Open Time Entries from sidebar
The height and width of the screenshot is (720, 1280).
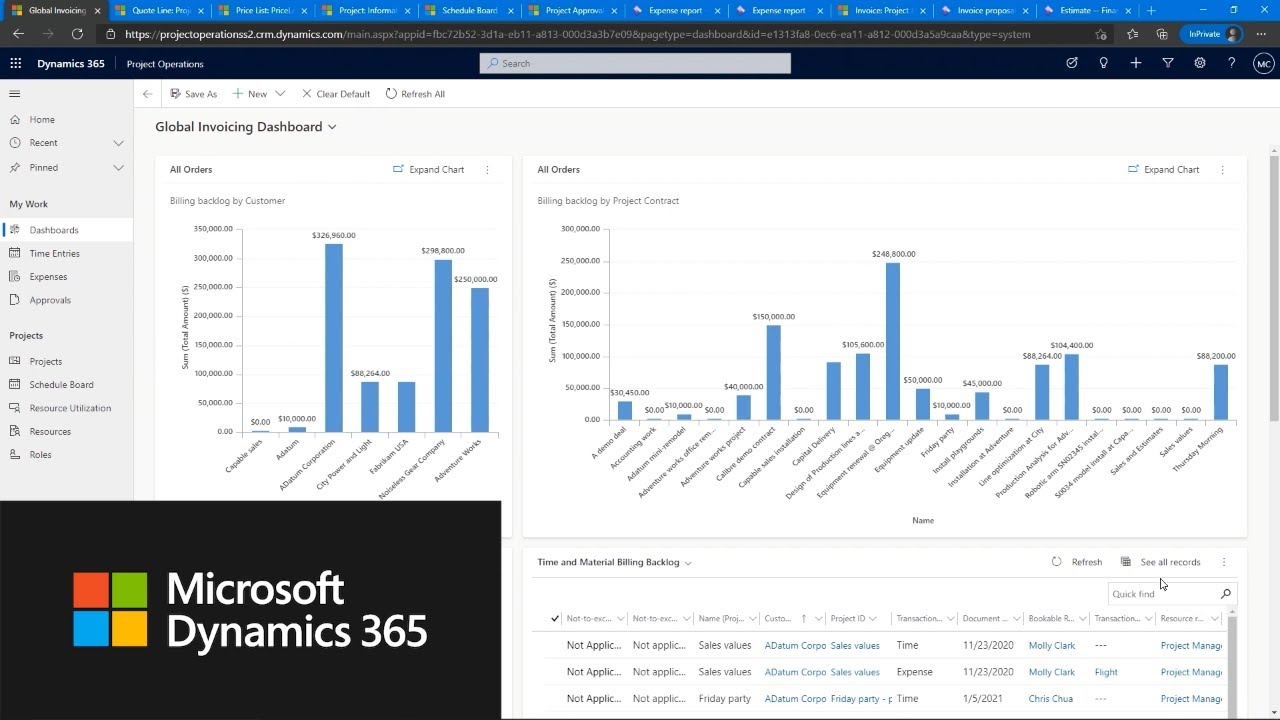(x=54, y=254)
